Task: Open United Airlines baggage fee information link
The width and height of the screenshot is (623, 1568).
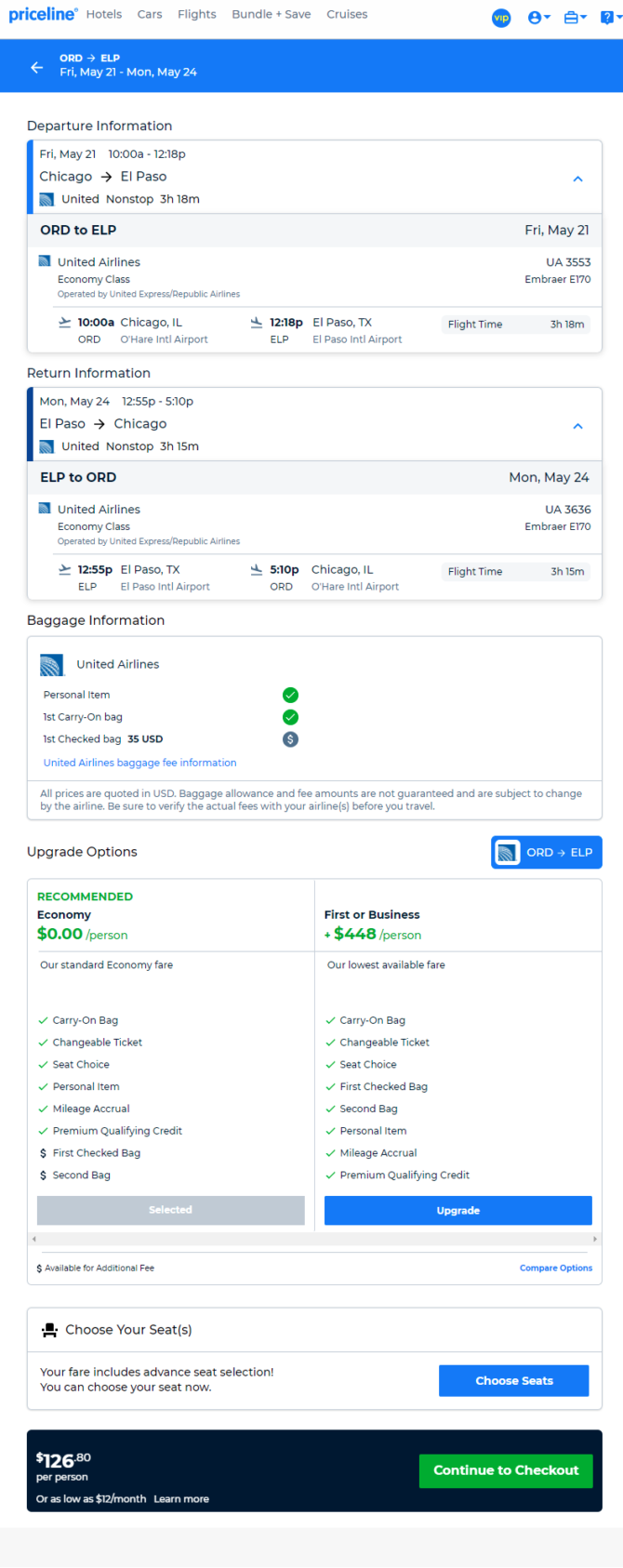Action: (x=139, y=763)
